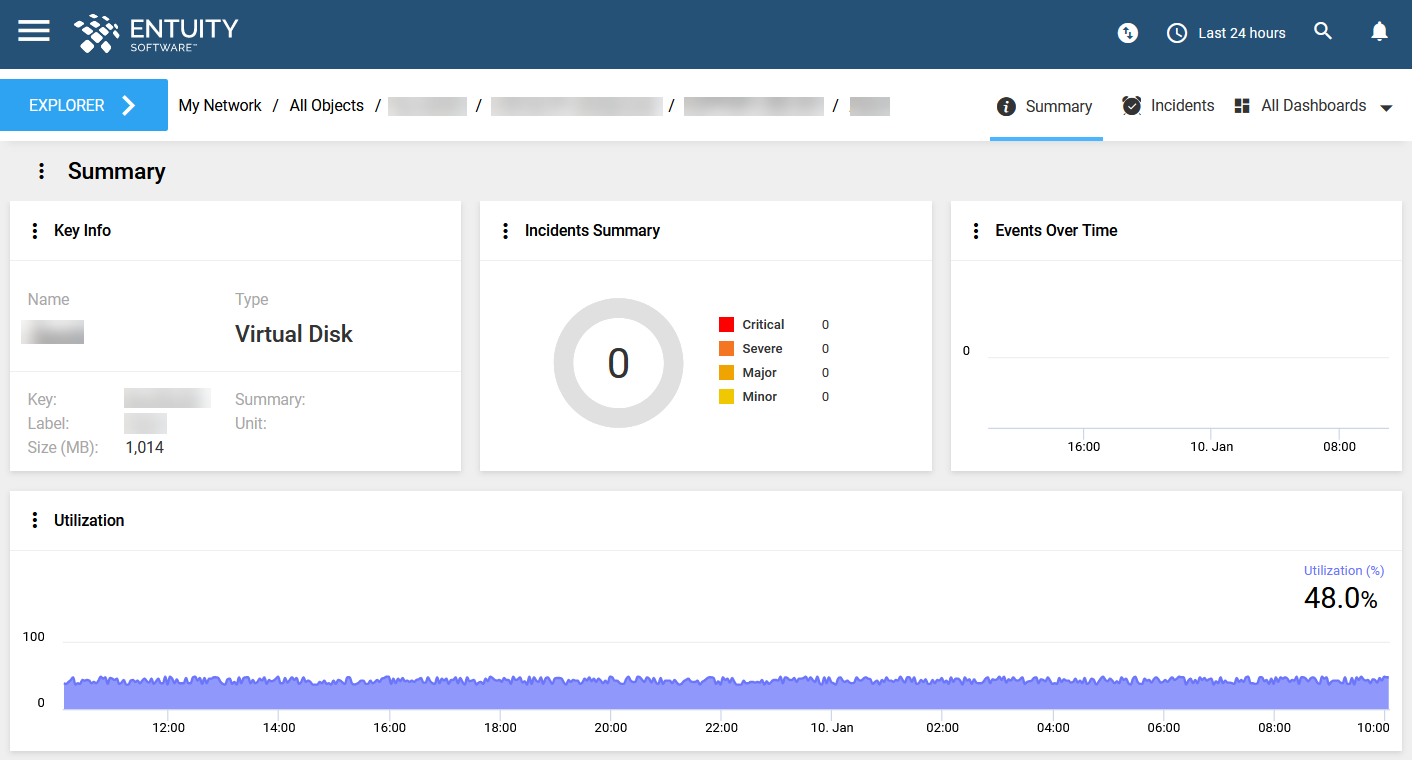Click the Key Info panel title
Image resolution: width=1412 pixels, height=760 pixels.
[x=82, y=230]
